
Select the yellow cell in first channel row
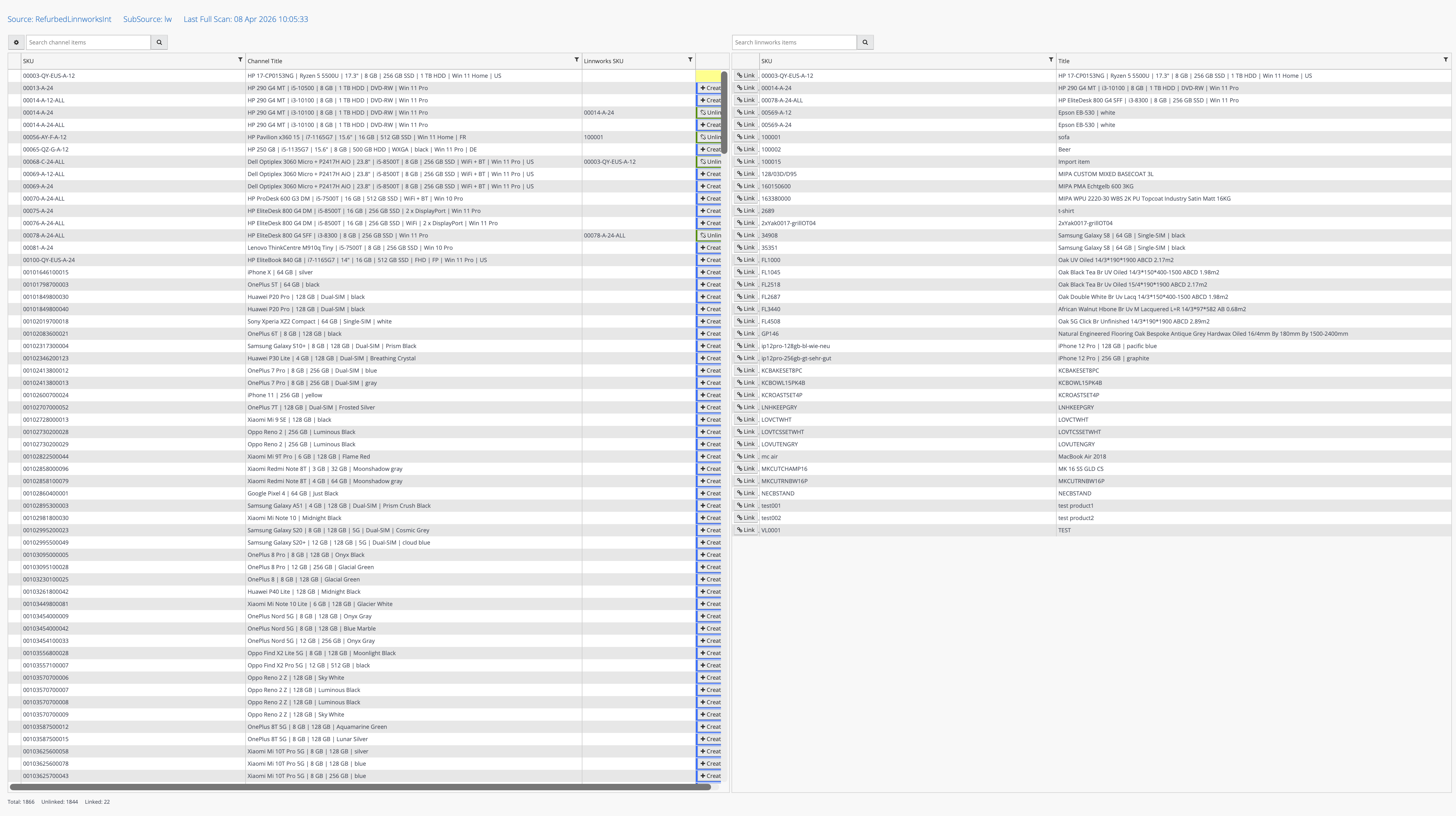tap(708, 76)
